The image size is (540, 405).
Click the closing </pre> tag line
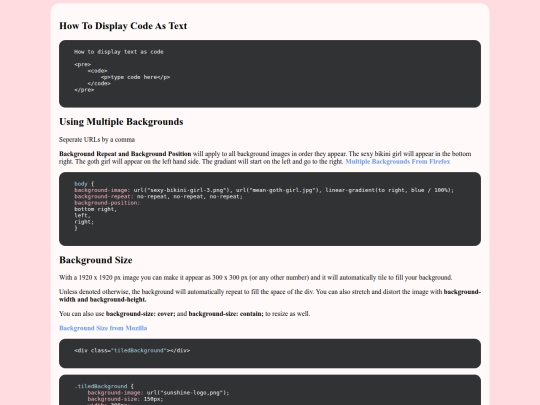tap(84, 90)
